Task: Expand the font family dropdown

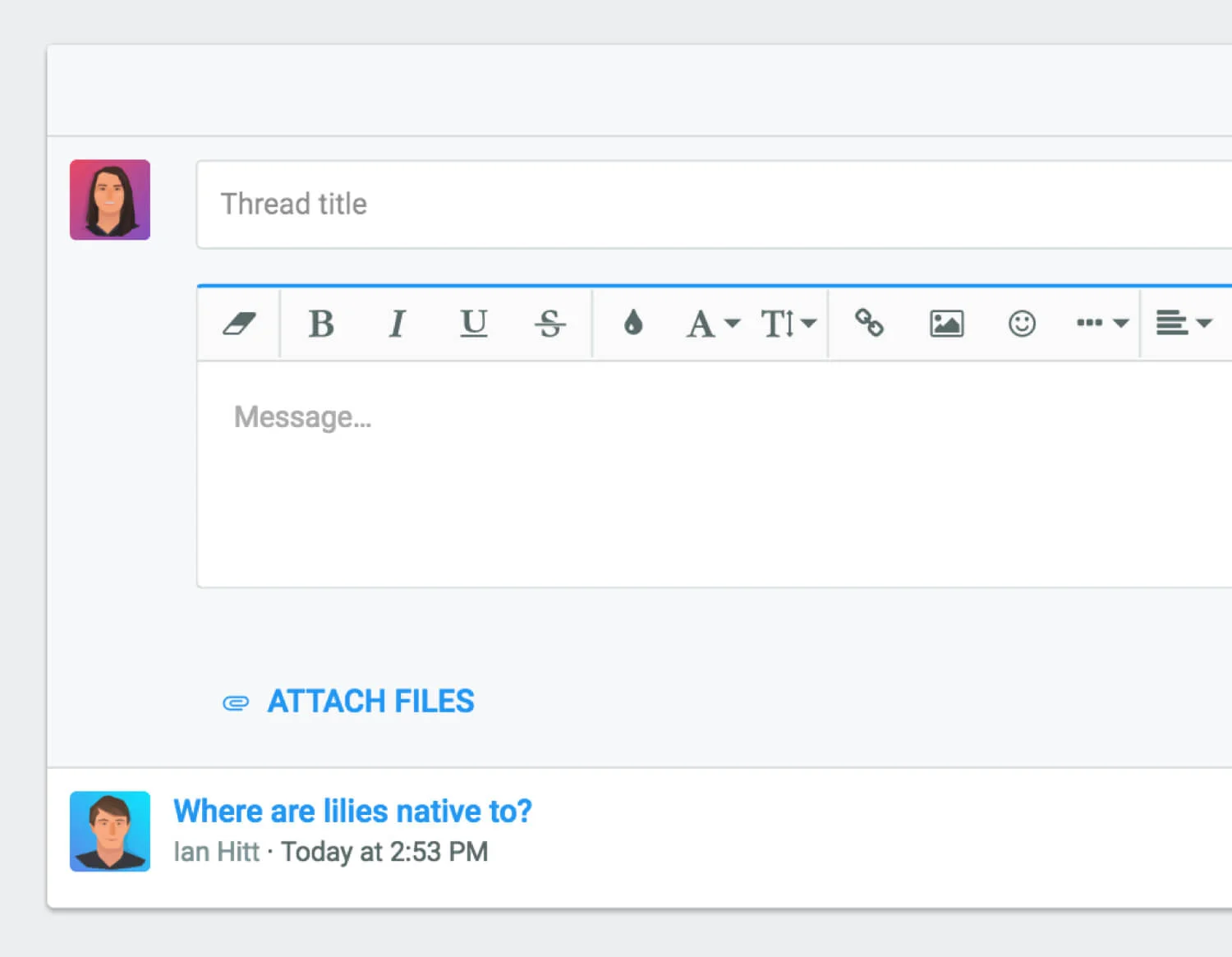Action: 711,324
